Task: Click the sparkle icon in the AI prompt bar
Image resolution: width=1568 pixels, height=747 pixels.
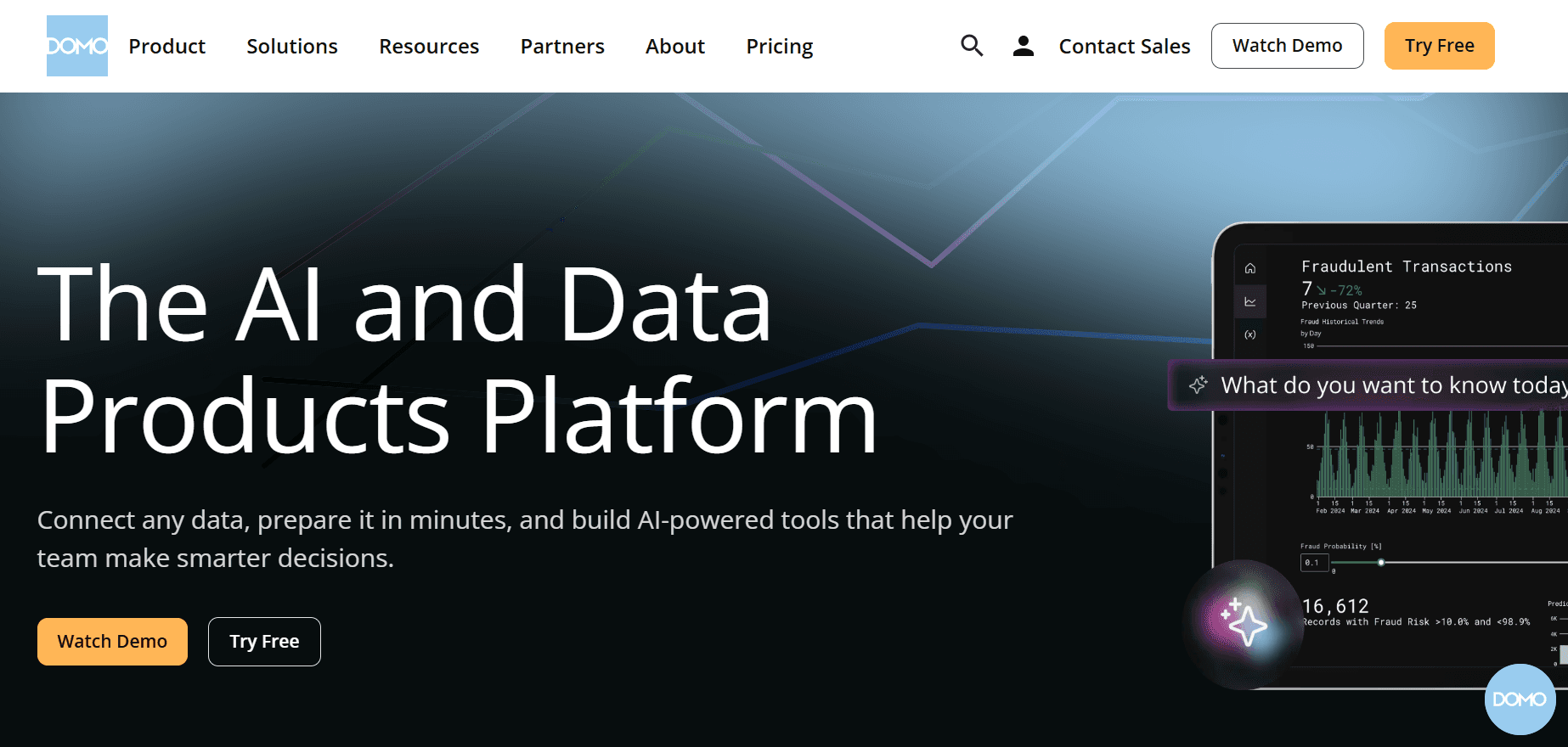Action: click(x=1199, y=385)
